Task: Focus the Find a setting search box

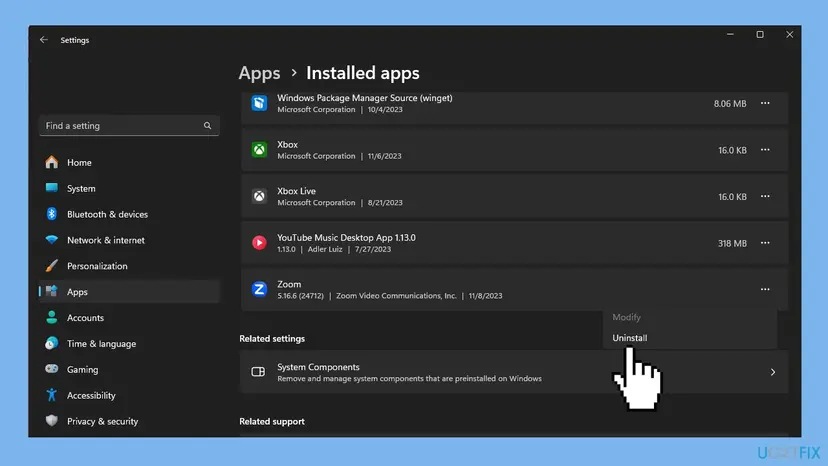Action: click(x=129, y=126)
